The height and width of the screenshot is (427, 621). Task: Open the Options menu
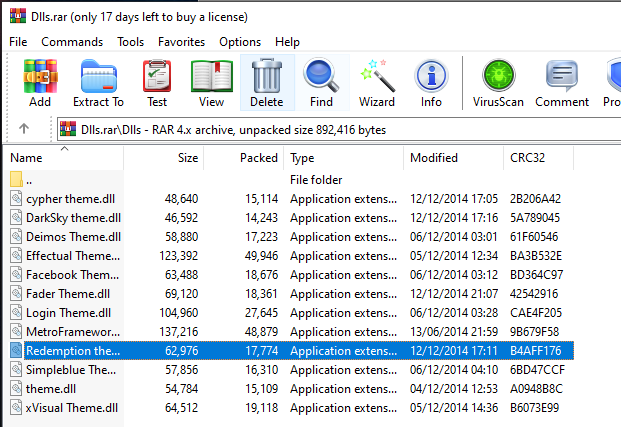pyautogui.click(x=240, y=42)
